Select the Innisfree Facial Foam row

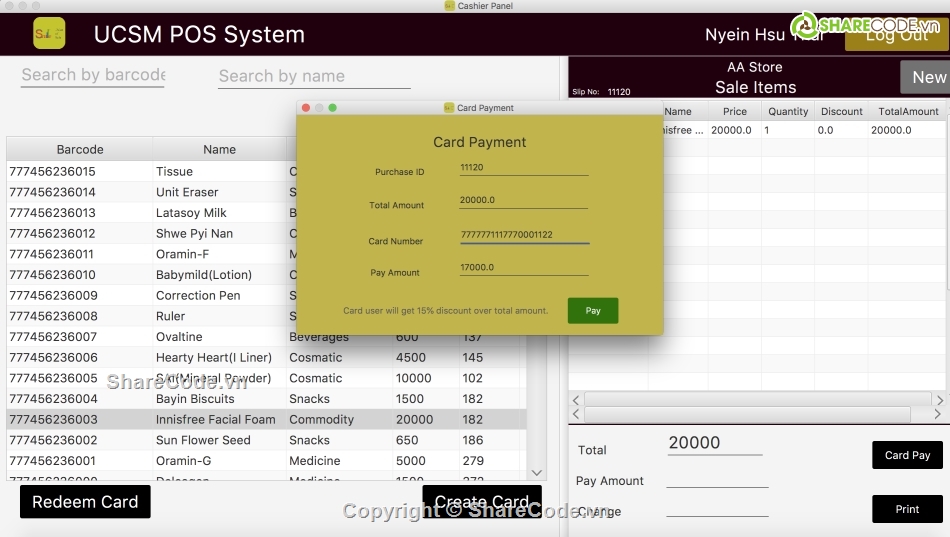[216, 420]
